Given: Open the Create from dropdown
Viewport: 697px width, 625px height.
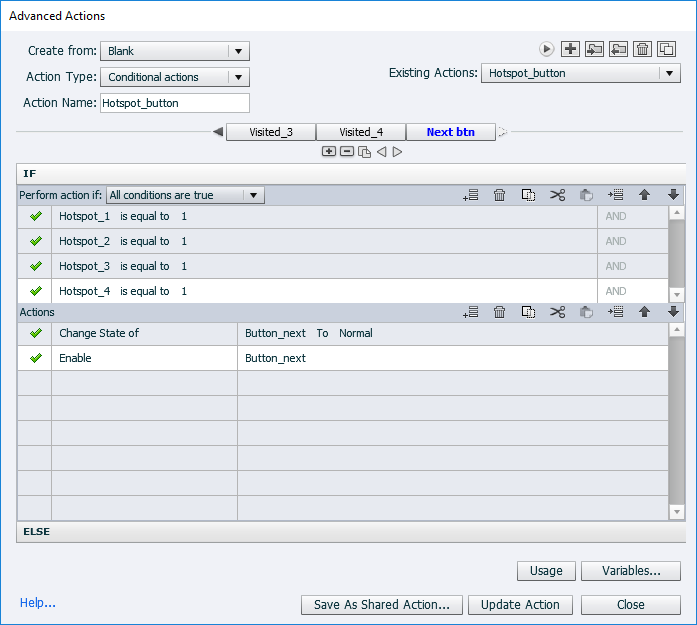Looking at the screenshot, I should [175, 51].
